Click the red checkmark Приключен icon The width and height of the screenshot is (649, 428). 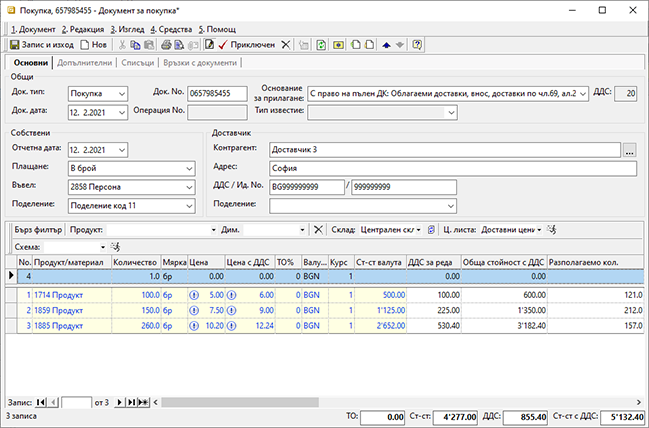tap(222, 45)
